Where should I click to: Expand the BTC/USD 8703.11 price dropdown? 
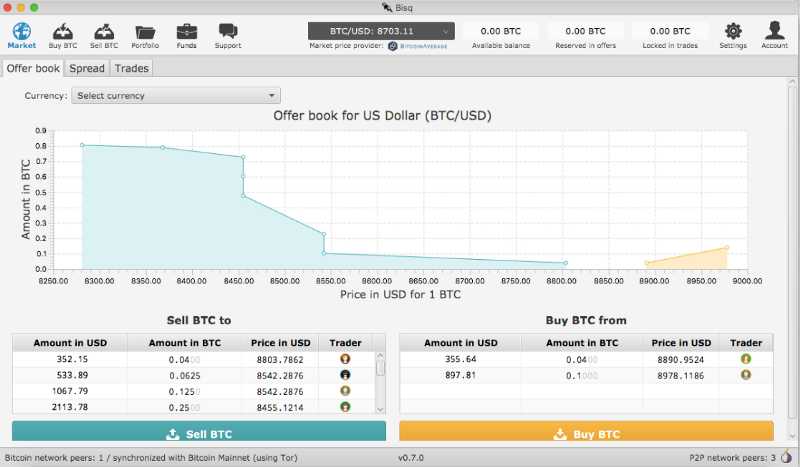click(381, 31)
